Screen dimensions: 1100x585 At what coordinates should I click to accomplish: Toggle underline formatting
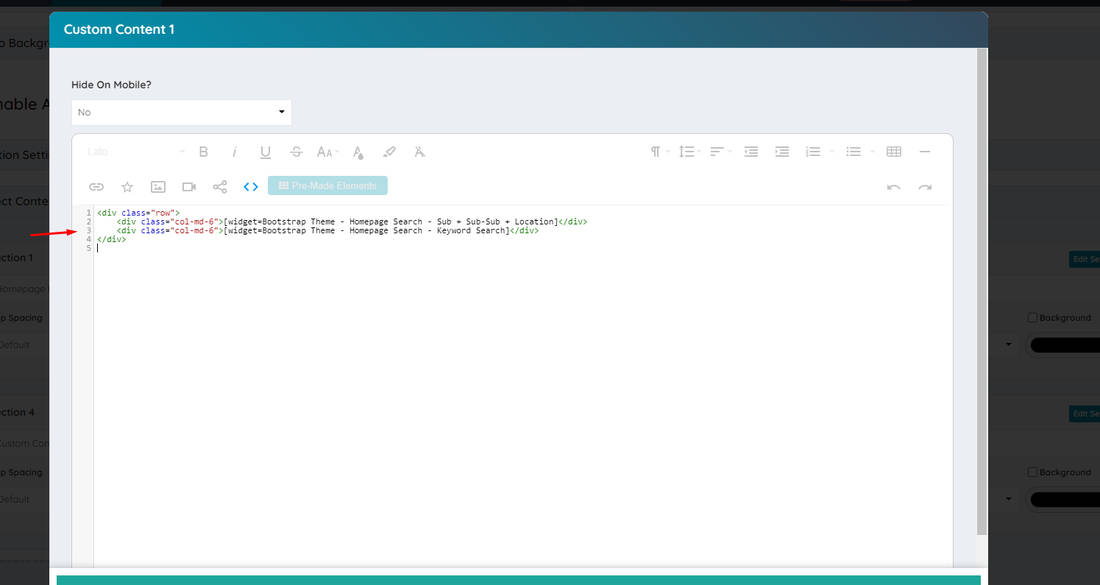click(x=265, y=151)
